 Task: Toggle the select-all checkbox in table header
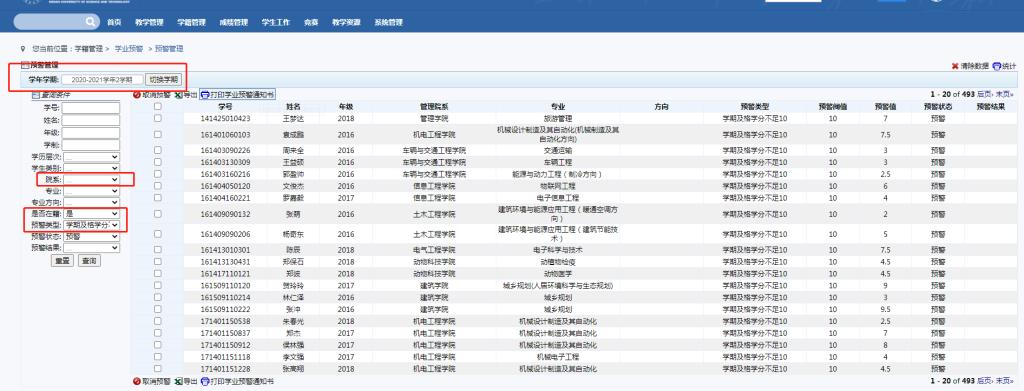(157, 106)
